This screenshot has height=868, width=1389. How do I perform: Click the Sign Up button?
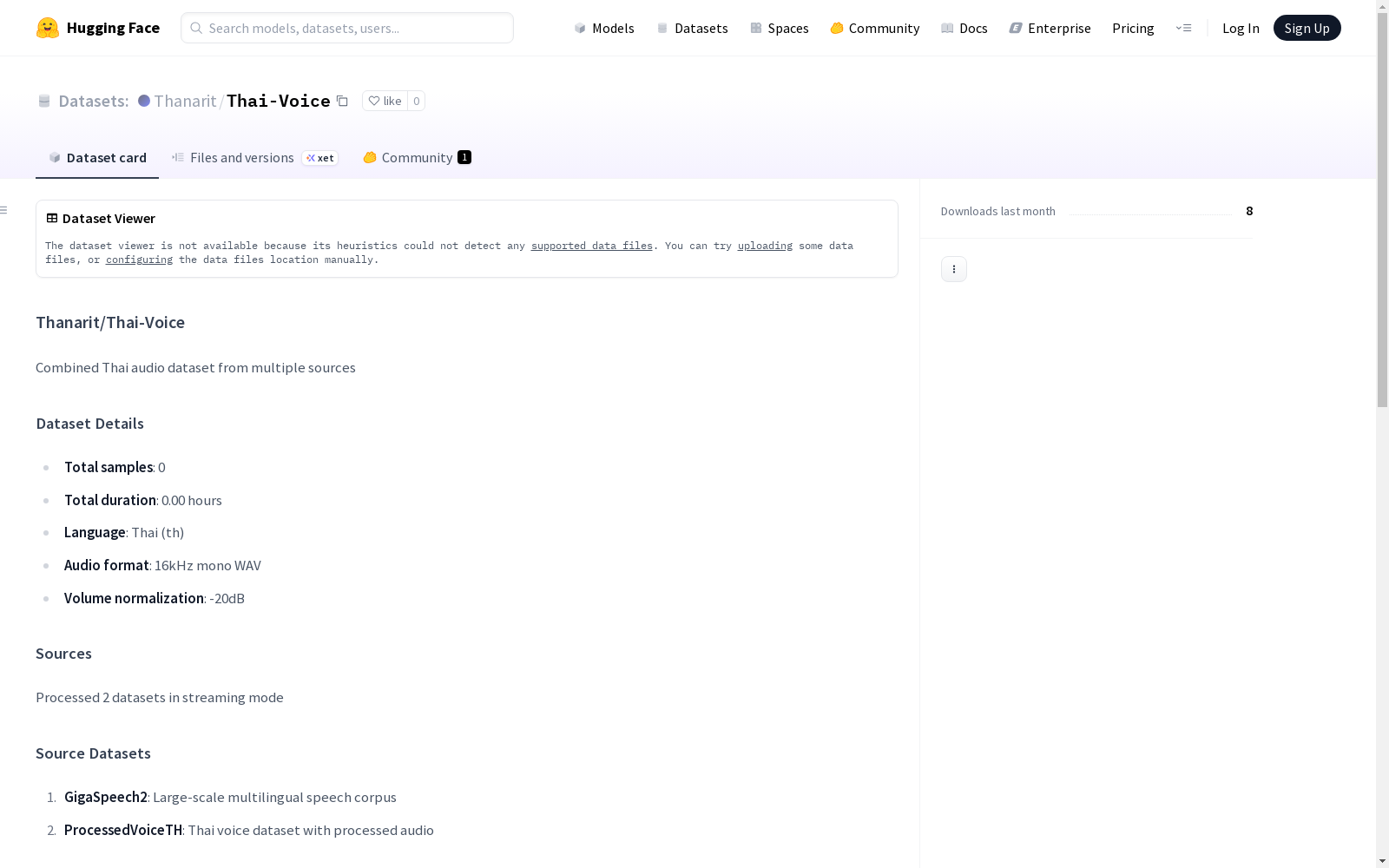coord(1307,28)
